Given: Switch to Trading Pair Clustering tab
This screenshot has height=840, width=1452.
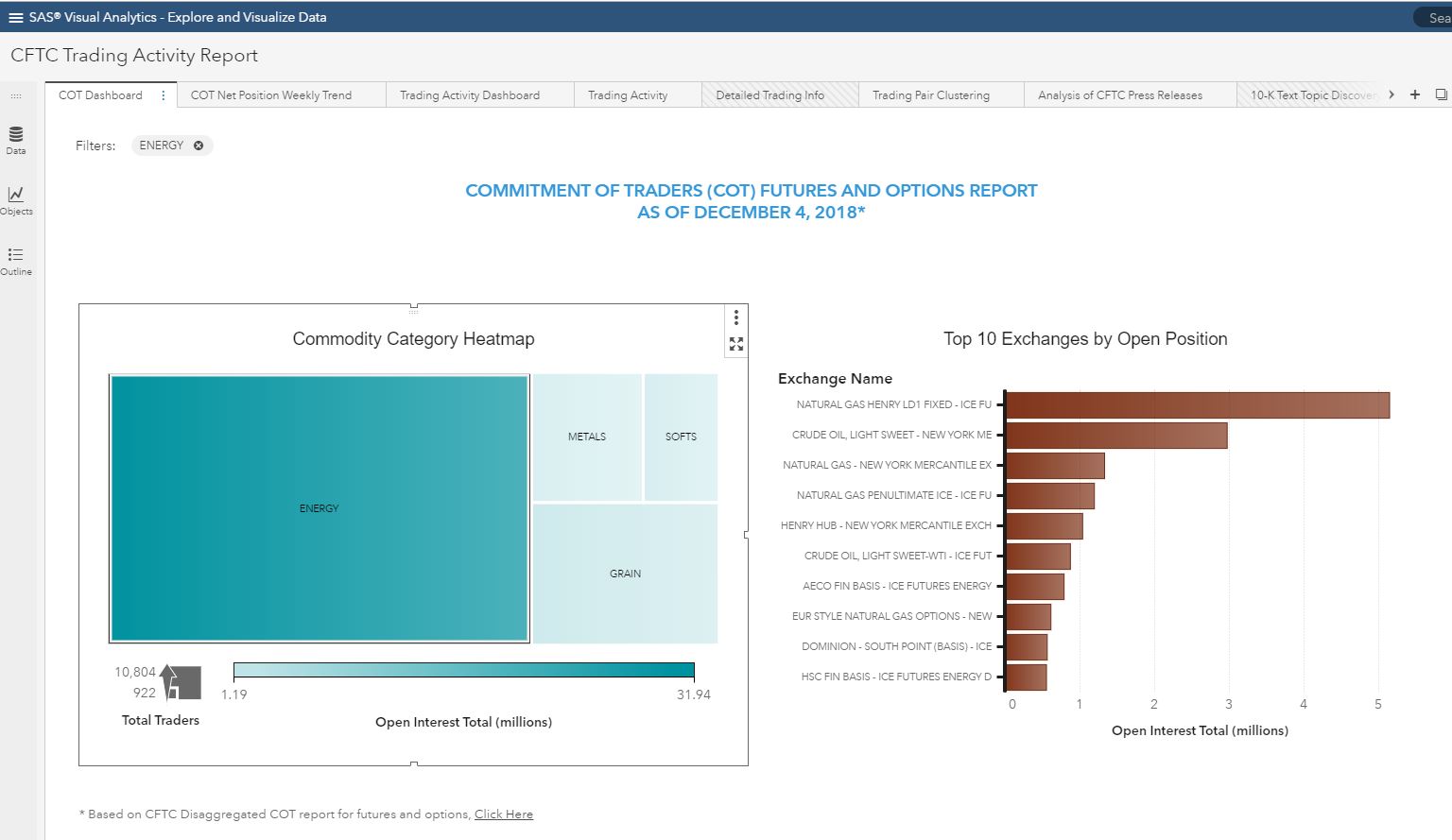Looking at the screenshot, I should pos(930,95).
